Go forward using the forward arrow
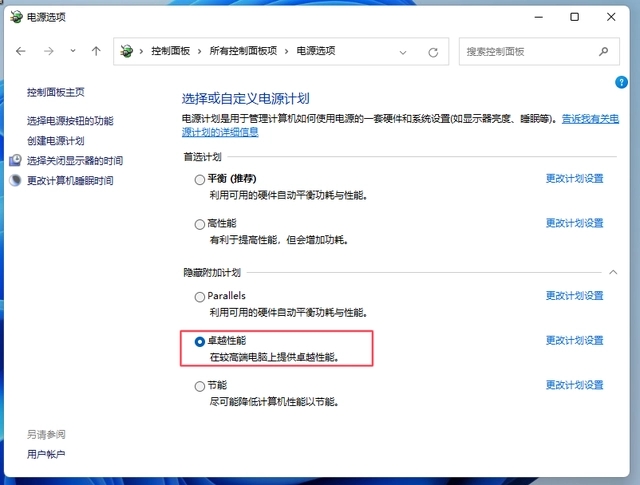 (49, 51)
